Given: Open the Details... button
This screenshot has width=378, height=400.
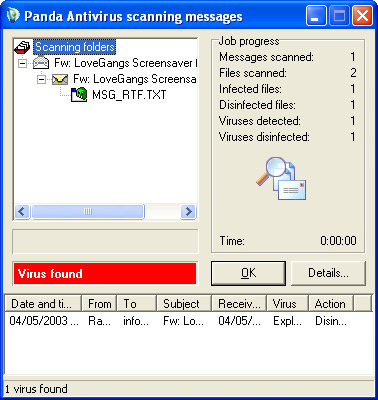Looking at the screenshot, I should (x=328, y=273).
